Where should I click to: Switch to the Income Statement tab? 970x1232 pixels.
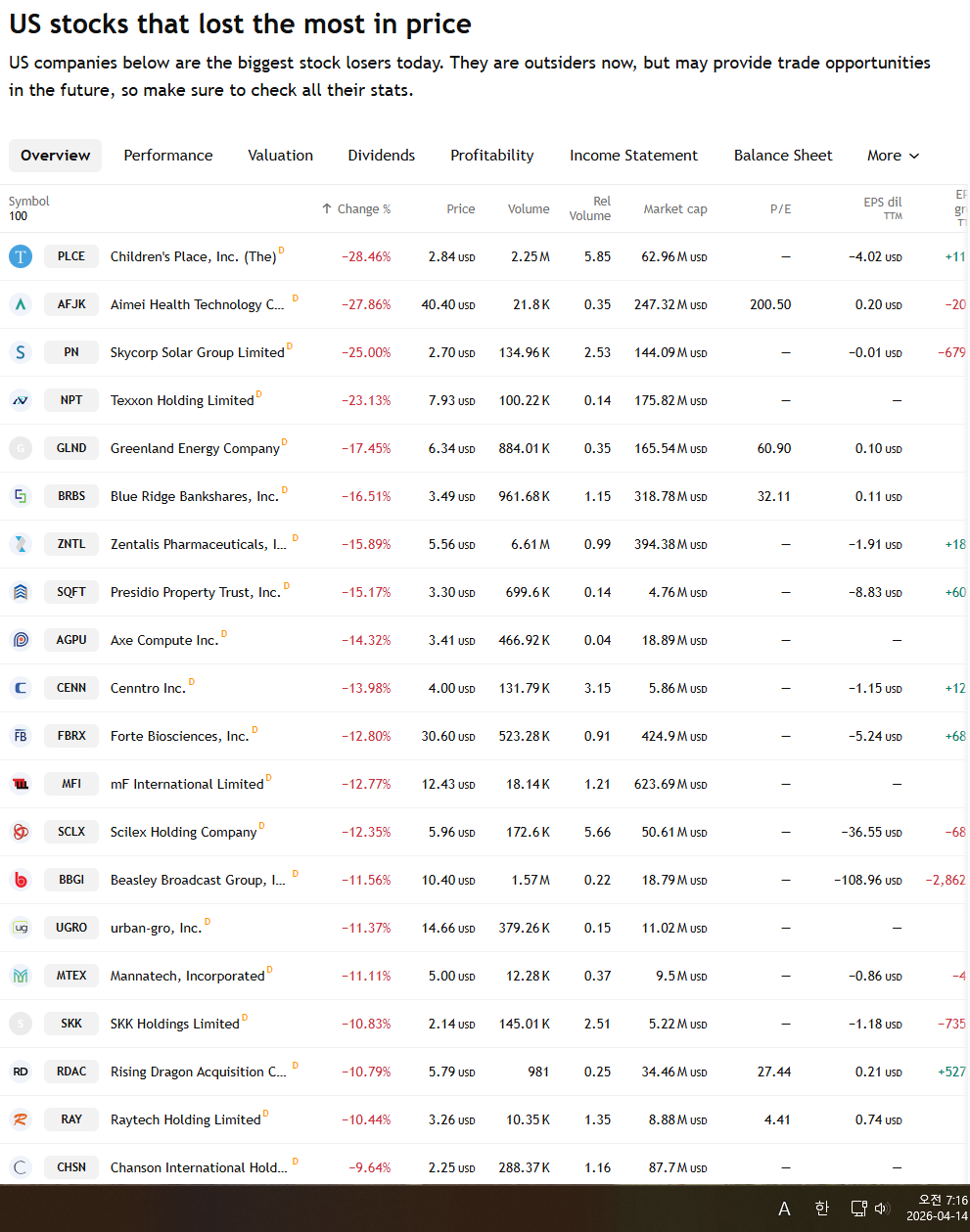click(634, 156)
